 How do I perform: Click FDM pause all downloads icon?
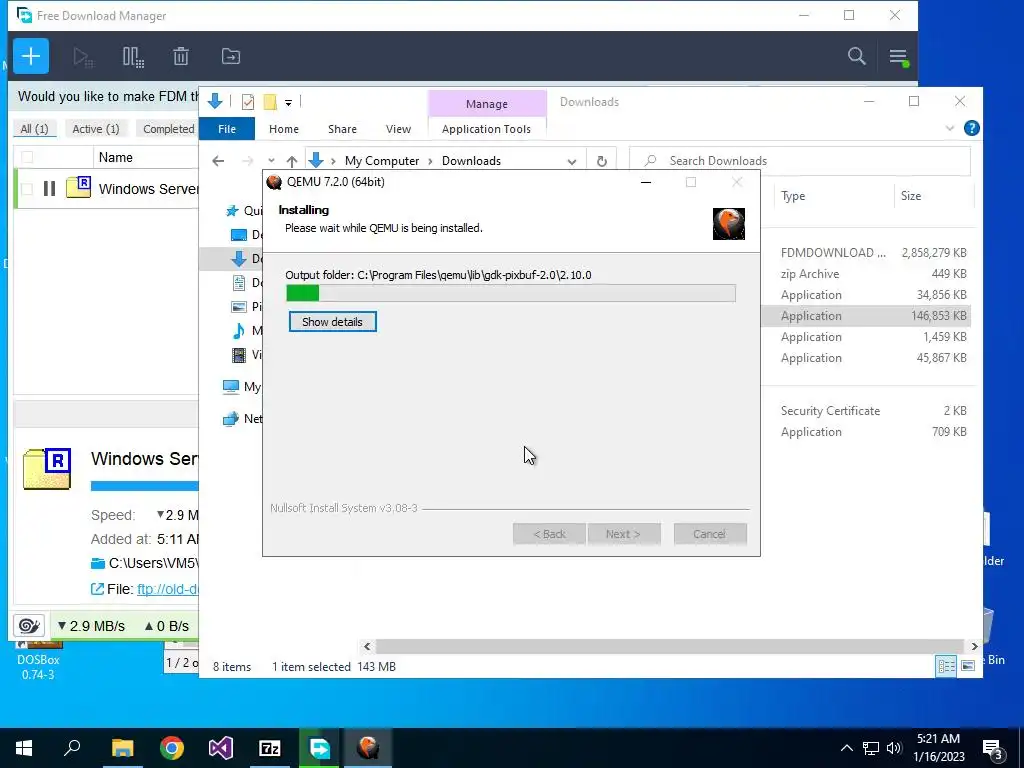point(133,57)
